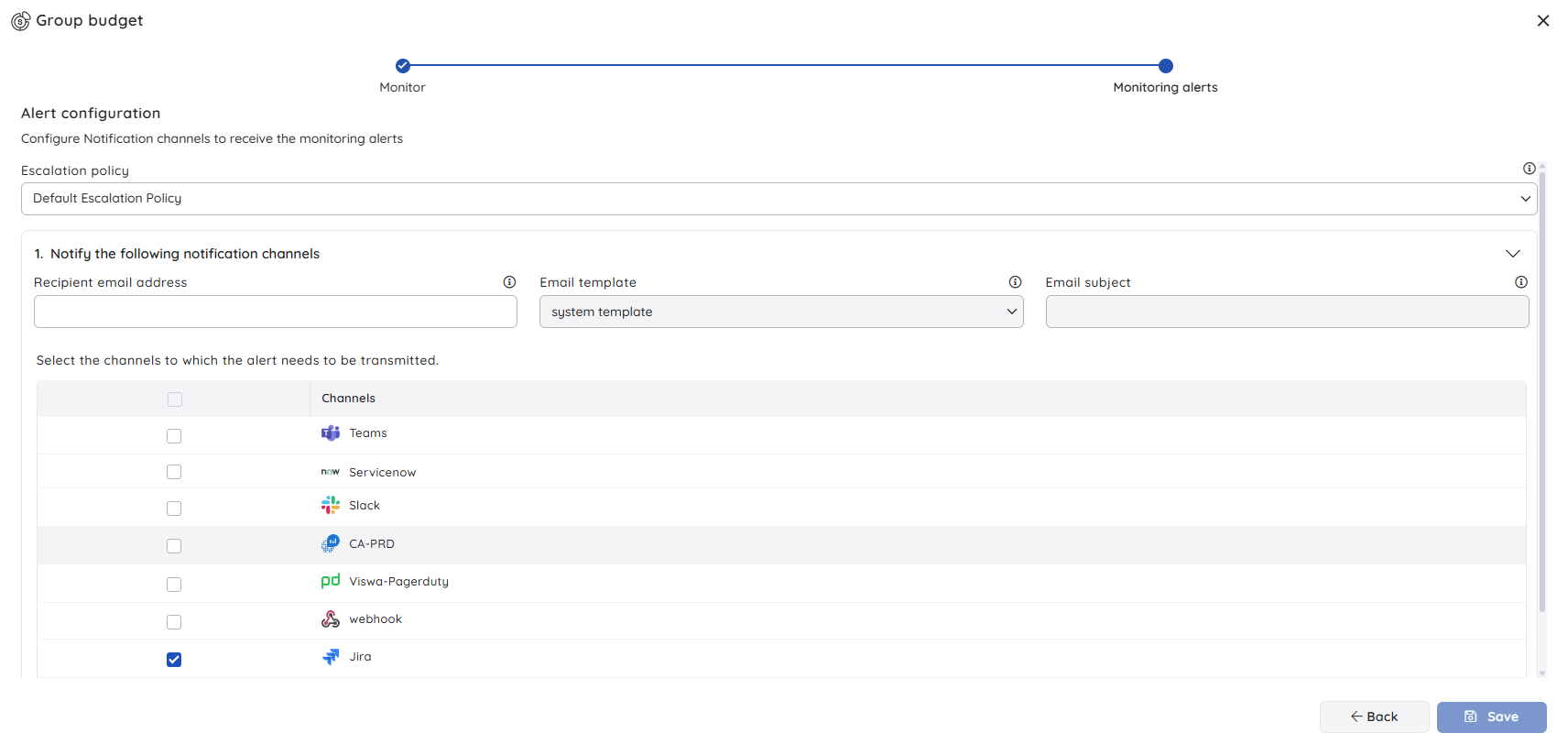Click the Teams channel name
1568x744 pixels.
click(368, 433)
